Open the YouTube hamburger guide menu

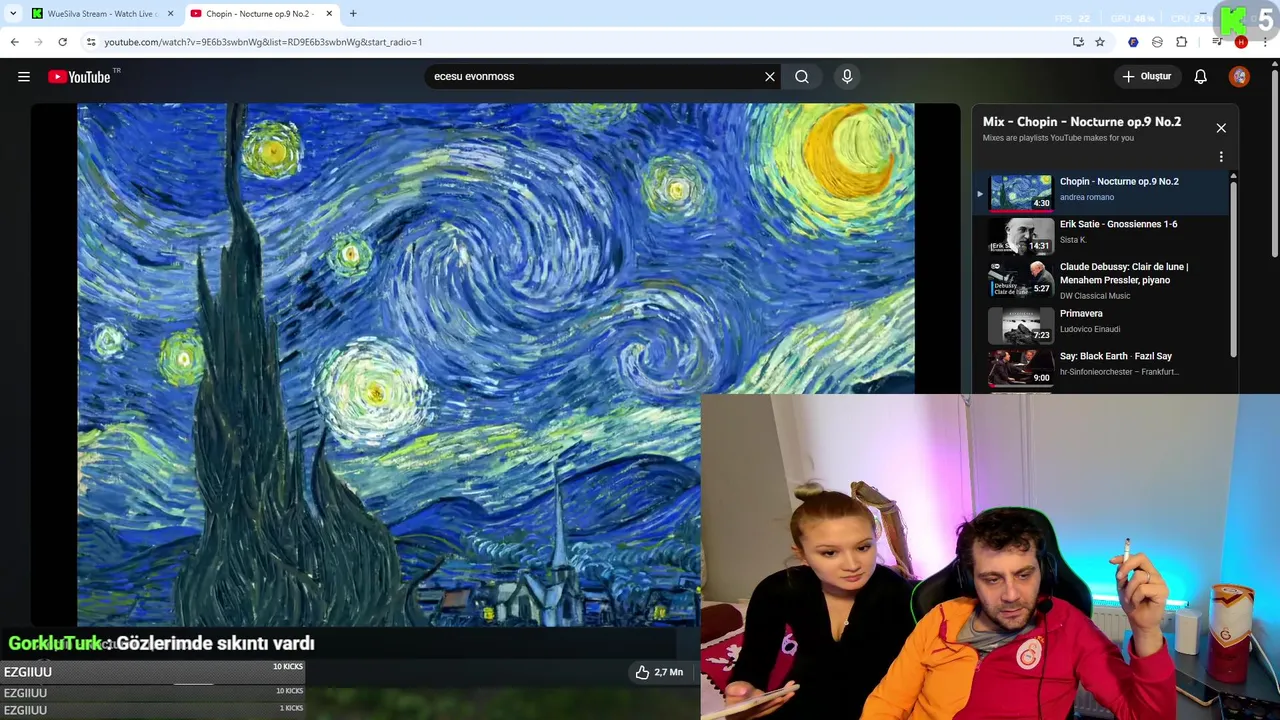[24, 76]
